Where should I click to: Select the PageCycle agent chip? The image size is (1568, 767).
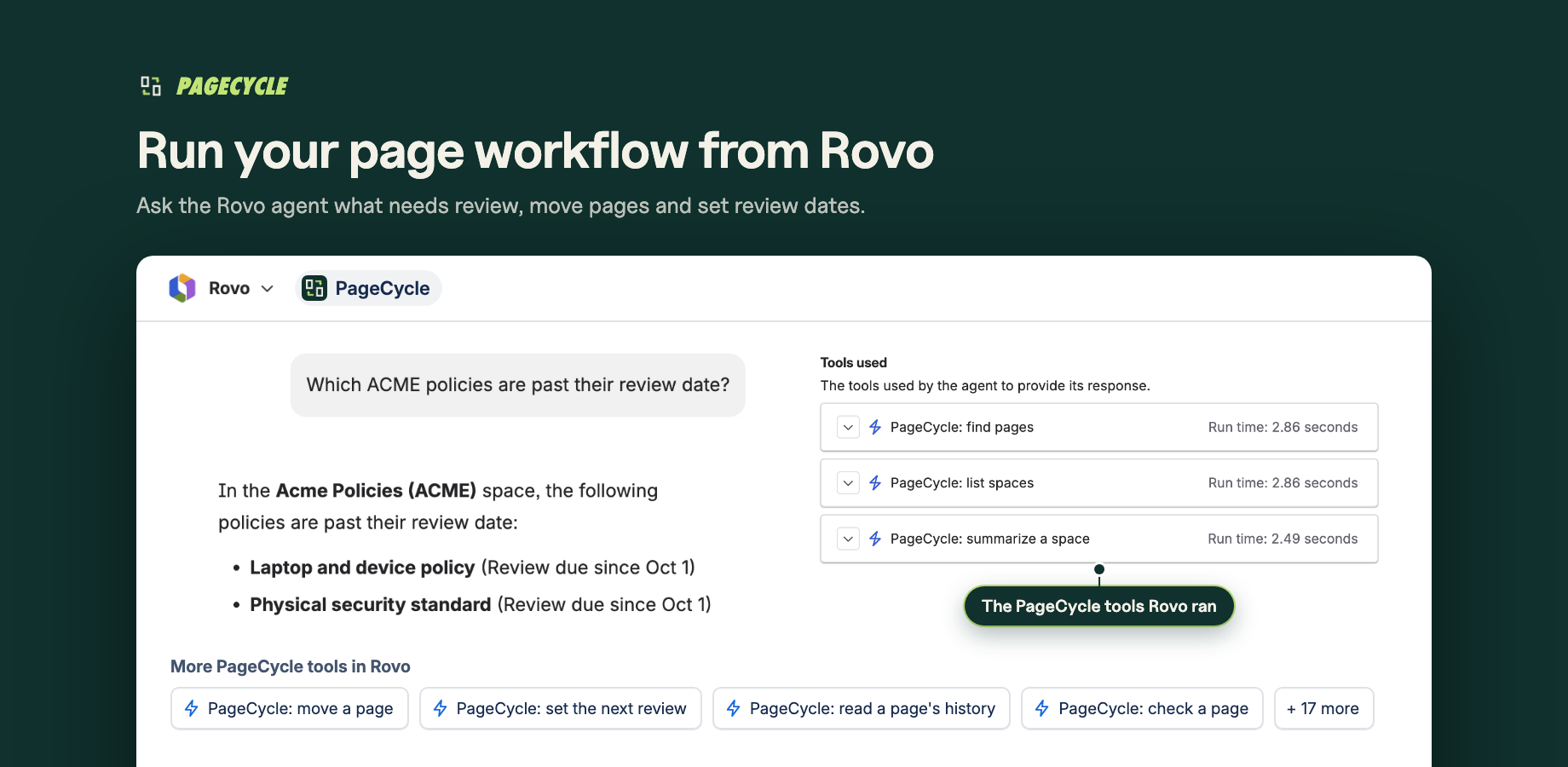point(368,288)
